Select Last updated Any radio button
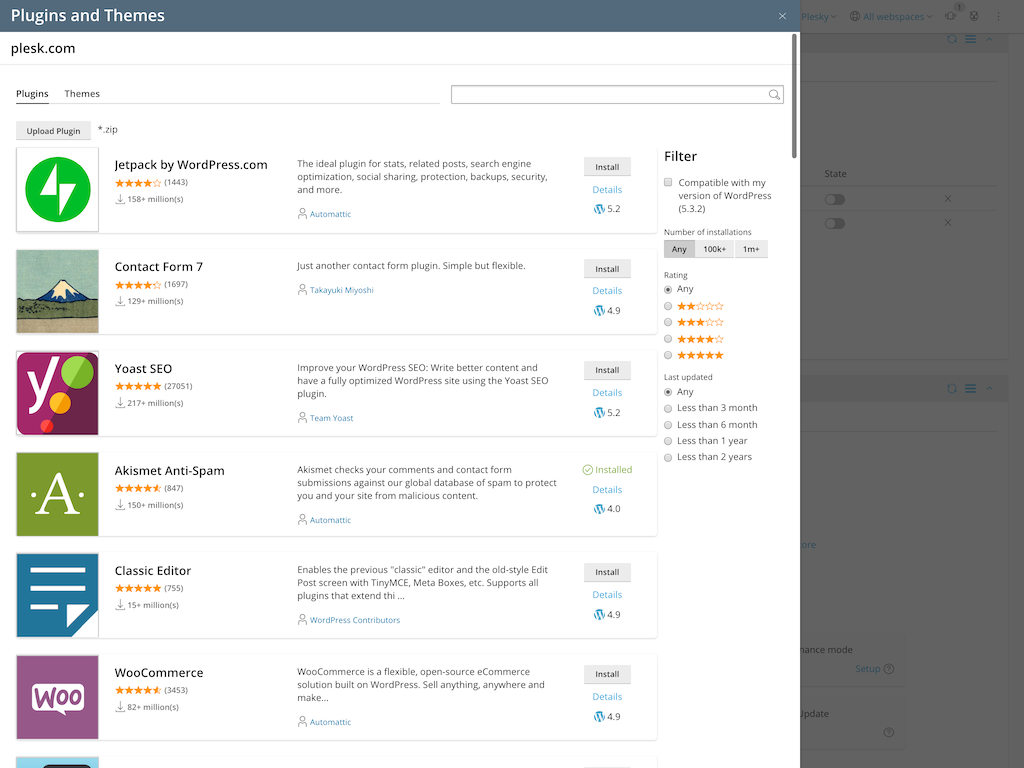This screenshot has width=1024, height=768. pos(668,392)
